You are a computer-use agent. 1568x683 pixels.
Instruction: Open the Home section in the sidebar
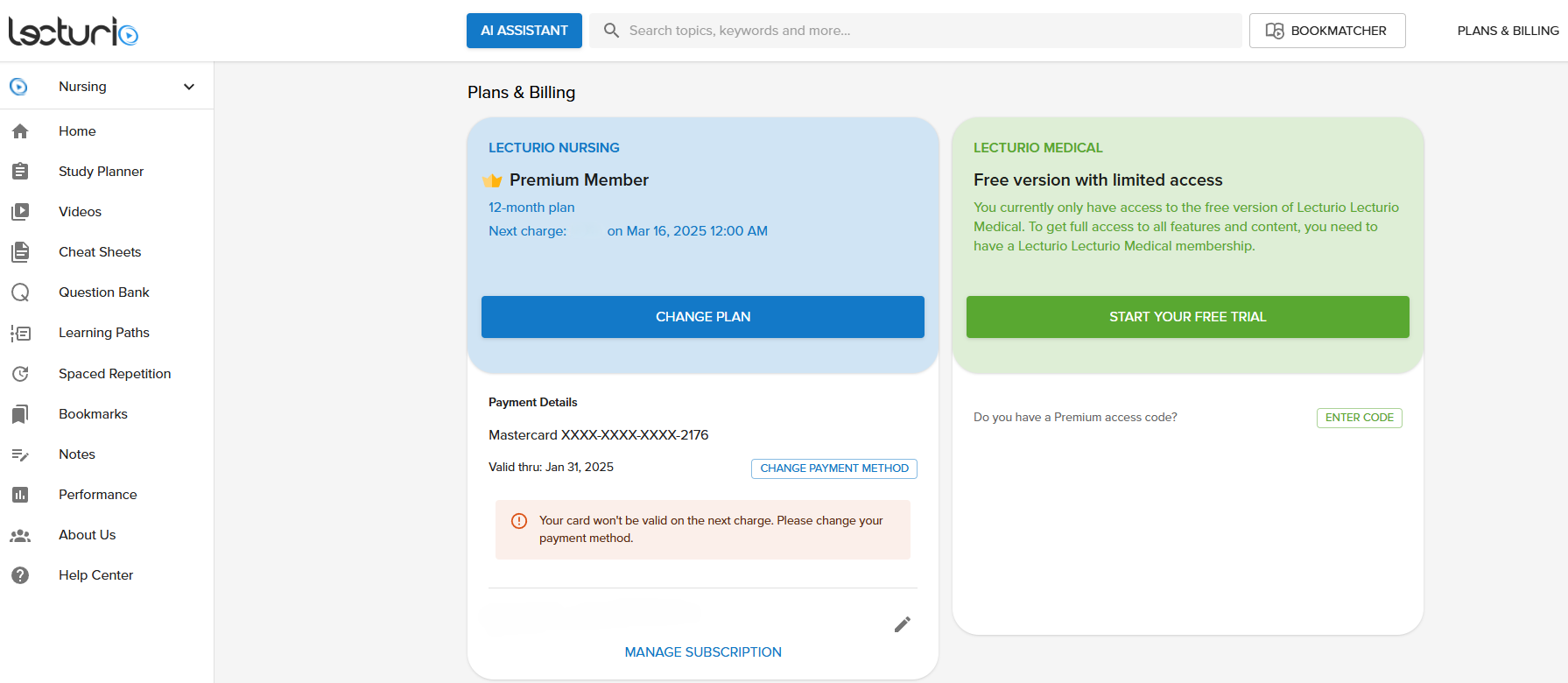[x=21, y=130]
